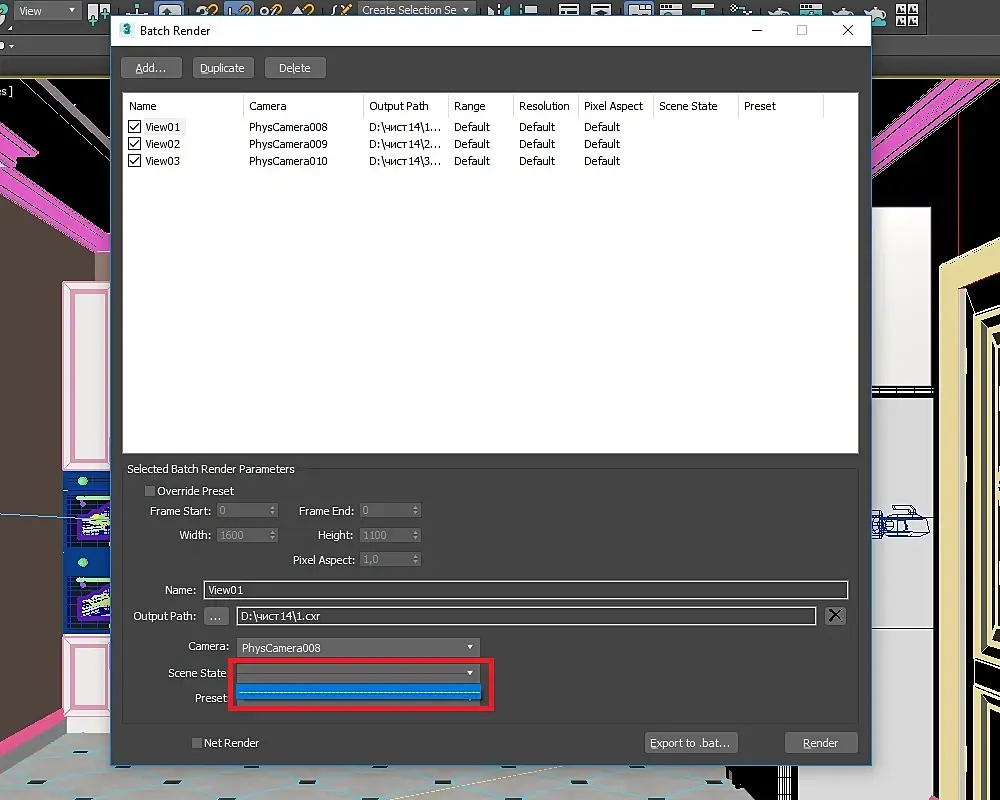Click the Add... button
The image size is (1000, 800).
point(151,68)
